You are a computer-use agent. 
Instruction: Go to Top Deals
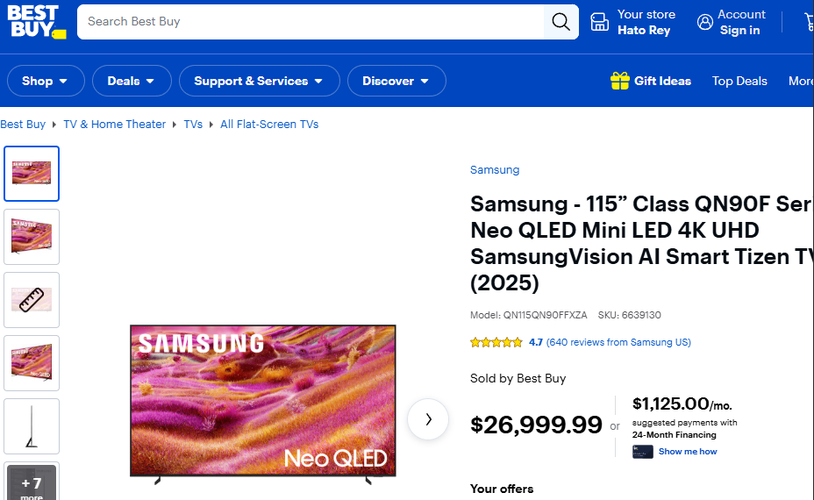tap(739, 81)
